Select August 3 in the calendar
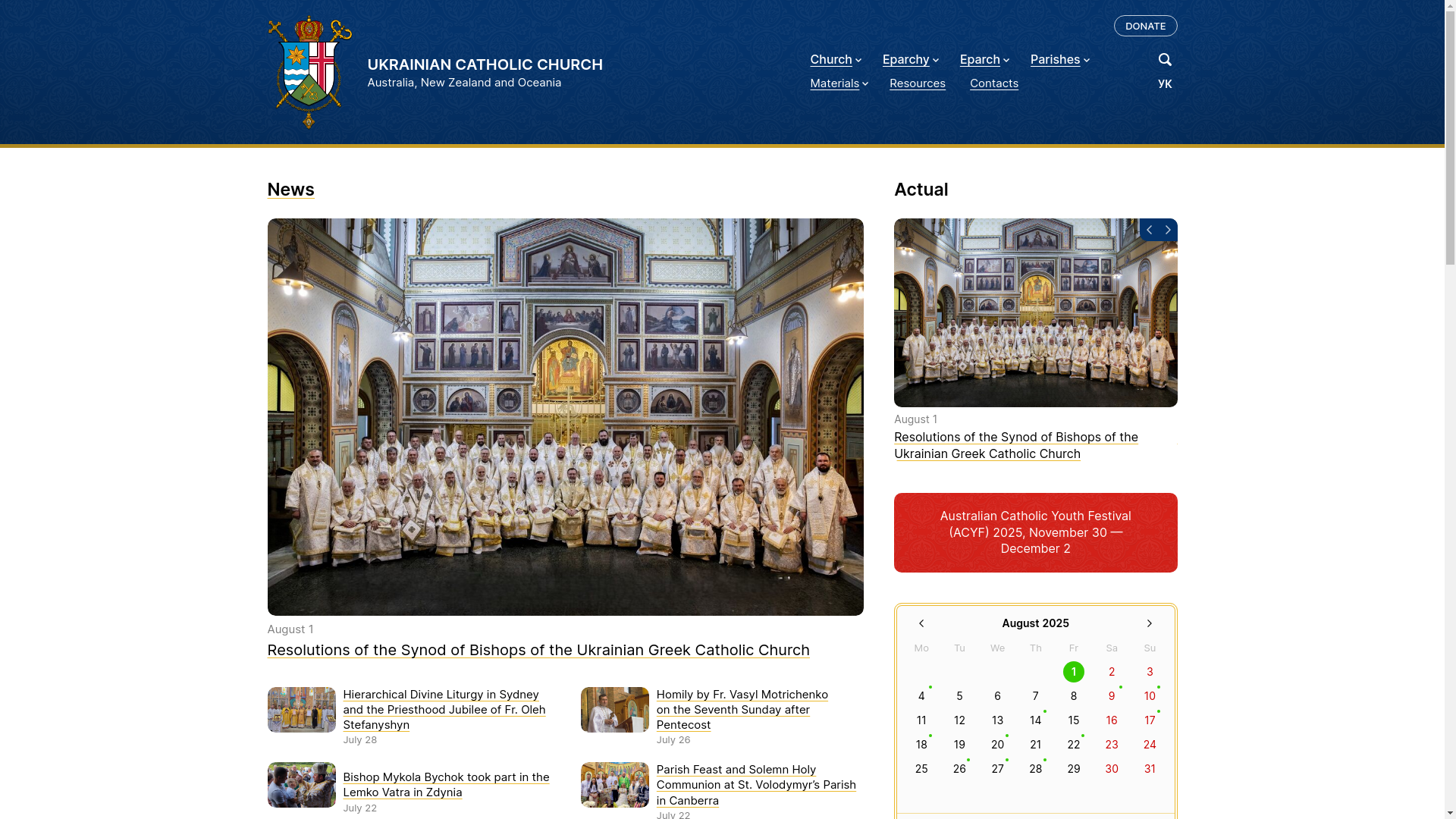This screenshot has width=1456, height=819. point(1150,672)
